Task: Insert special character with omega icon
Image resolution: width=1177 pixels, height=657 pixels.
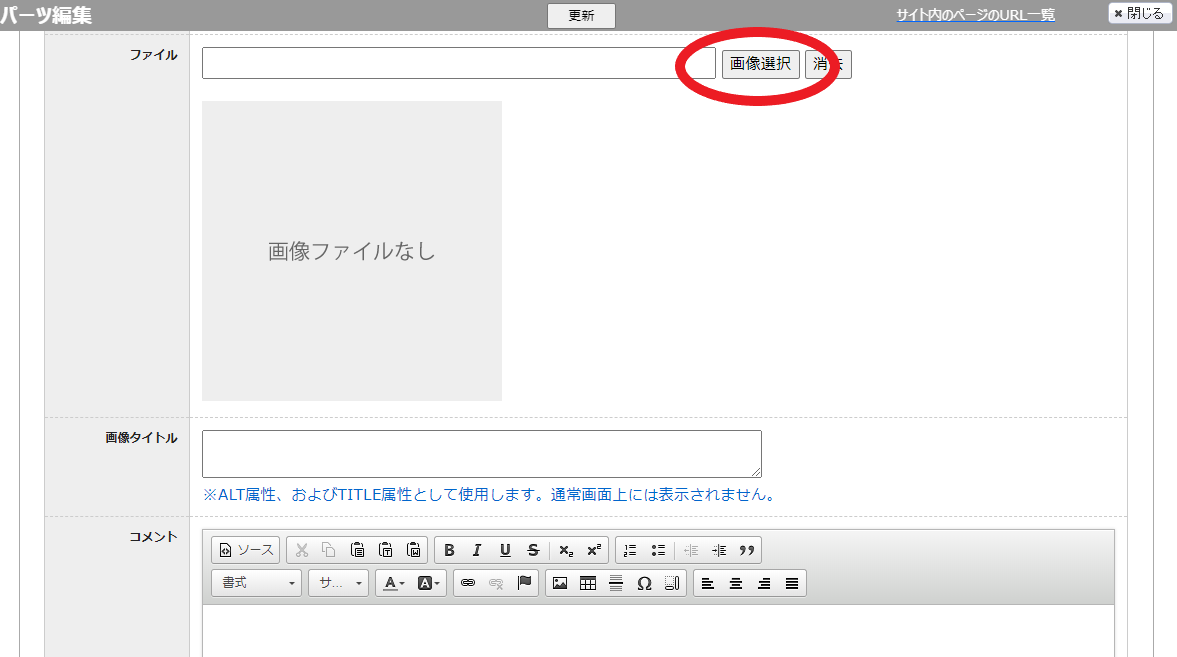Action: 644,583
